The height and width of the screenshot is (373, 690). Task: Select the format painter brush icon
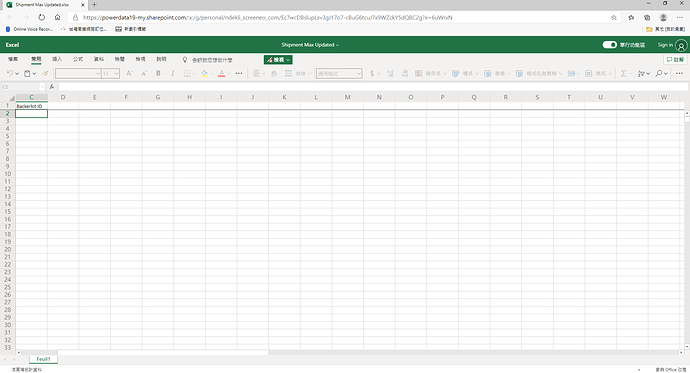(45, 73)
